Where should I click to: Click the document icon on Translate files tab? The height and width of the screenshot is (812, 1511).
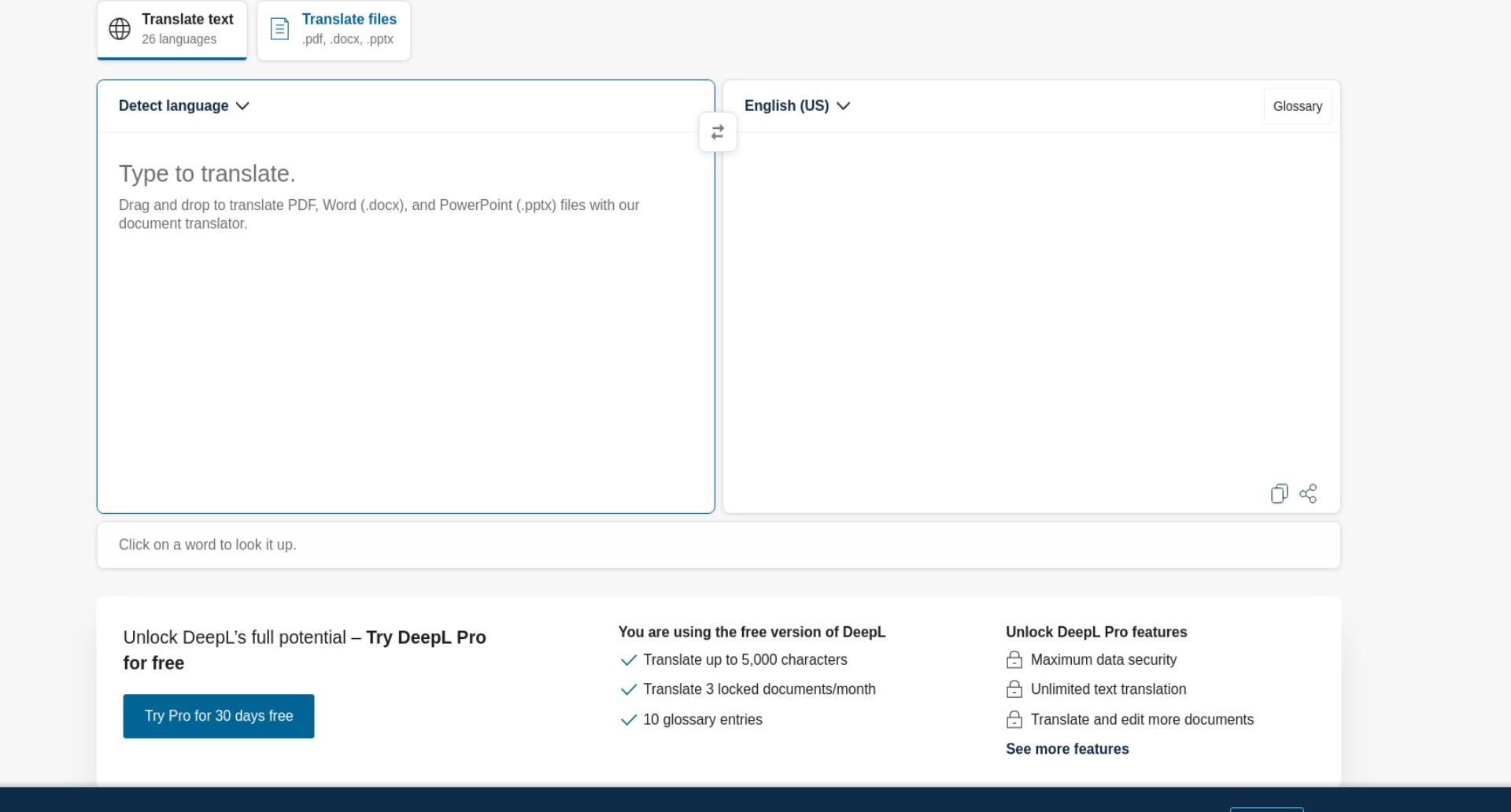tap(279, 29)
